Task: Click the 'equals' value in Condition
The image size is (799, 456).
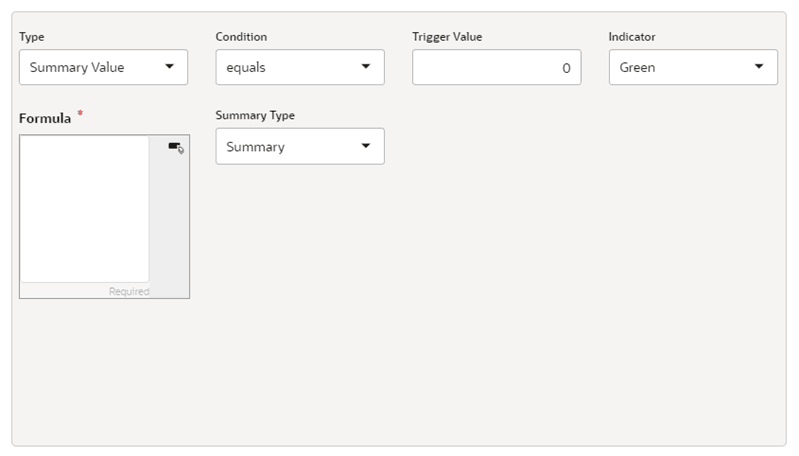Action: (x=246, y=68)
